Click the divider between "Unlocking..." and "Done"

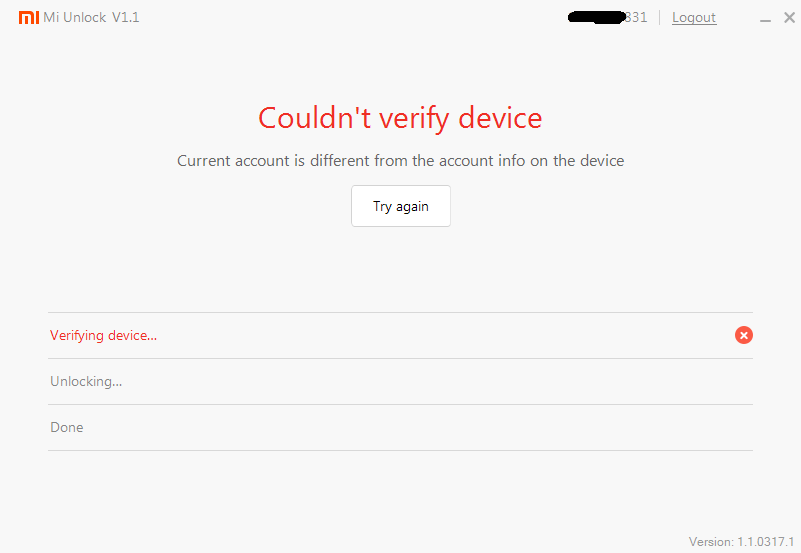pos(400,404)
